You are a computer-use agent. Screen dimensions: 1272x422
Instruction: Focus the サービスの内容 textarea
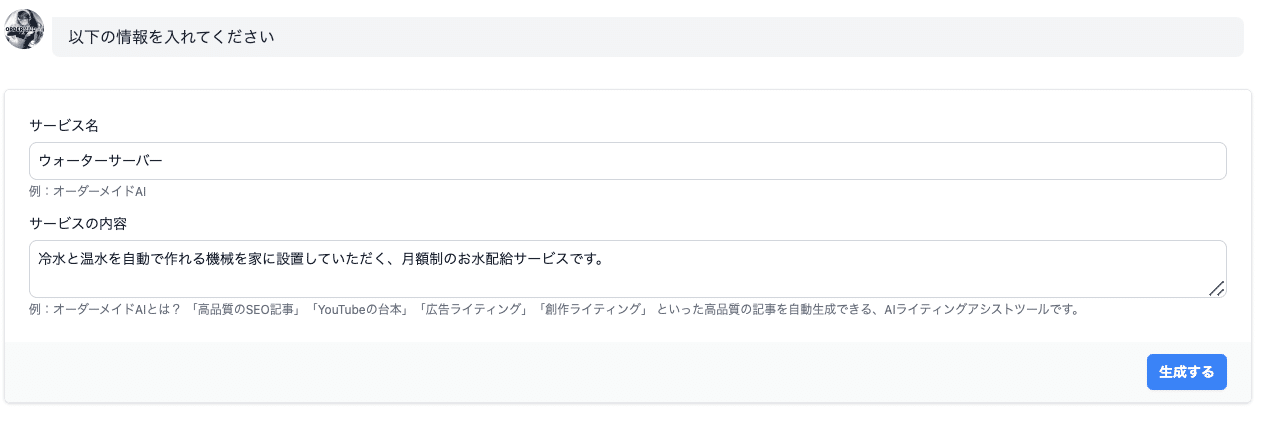click(x=628, y=269)
